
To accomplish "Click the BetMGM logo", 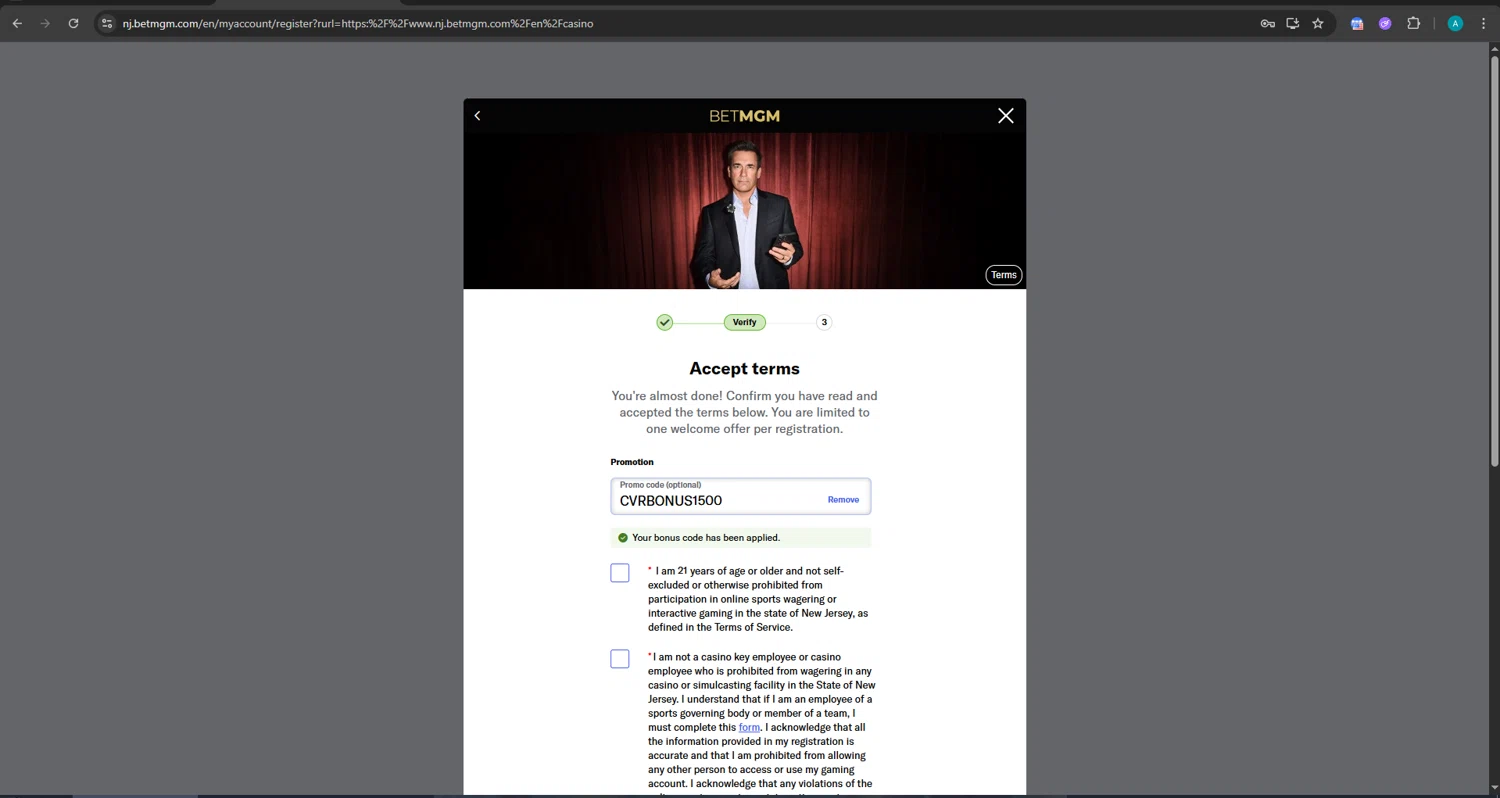I will tap(745, 116).
